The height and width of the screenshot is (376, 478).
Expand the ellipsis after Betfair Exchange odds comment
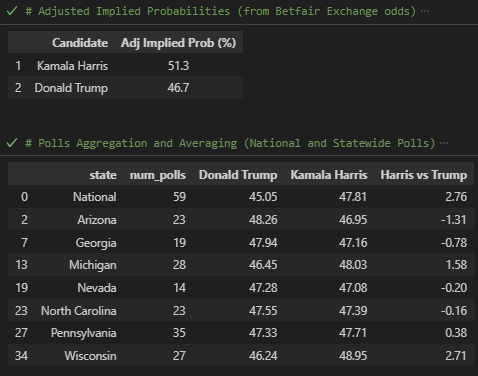point(425,11)
